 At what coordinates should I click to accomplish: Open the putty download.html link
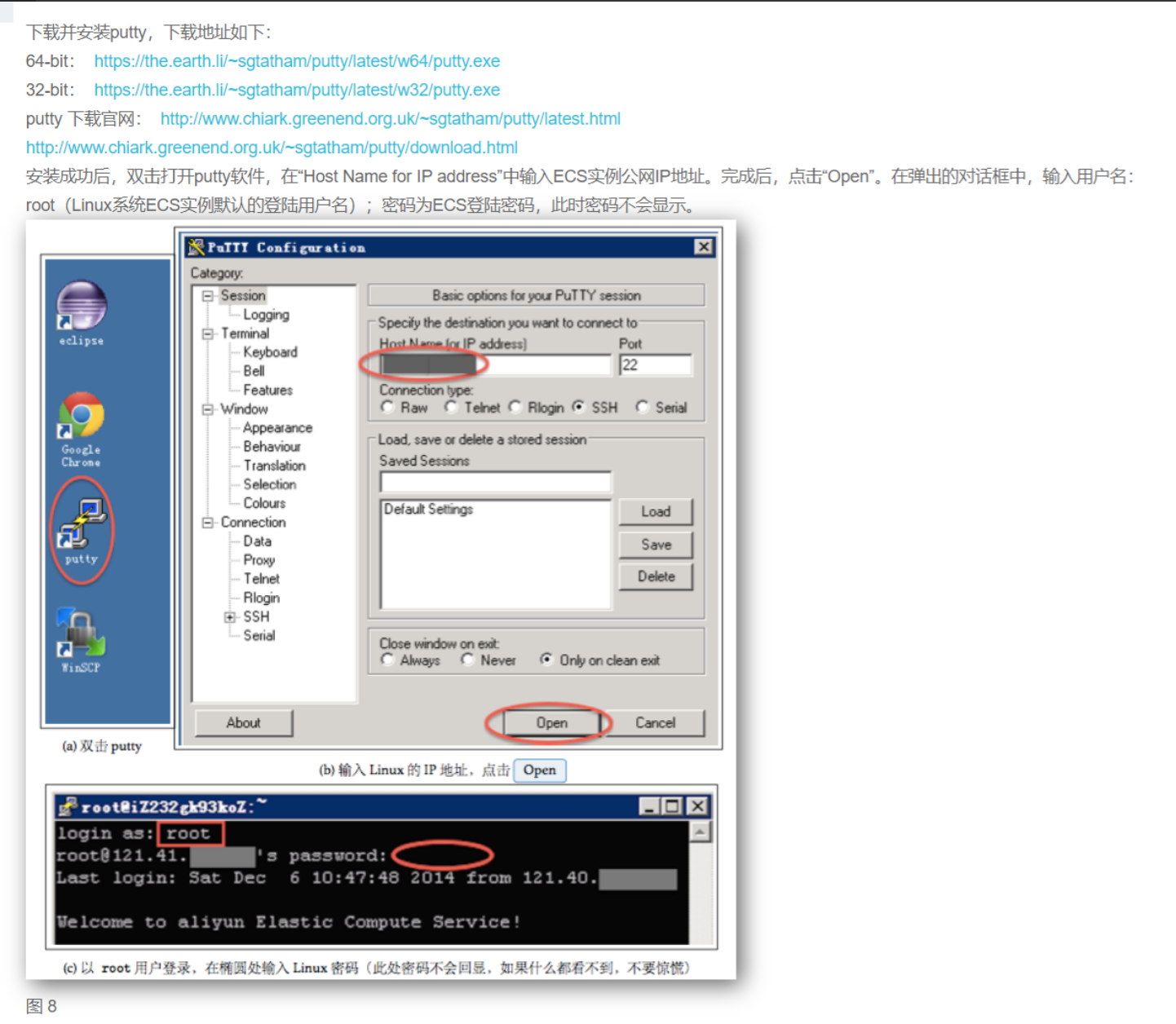pyautogui.click(x=272, y=148)
